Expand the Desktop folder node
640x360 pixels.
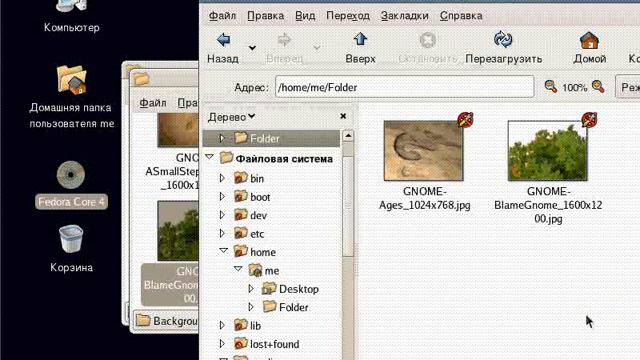[251, 289]
